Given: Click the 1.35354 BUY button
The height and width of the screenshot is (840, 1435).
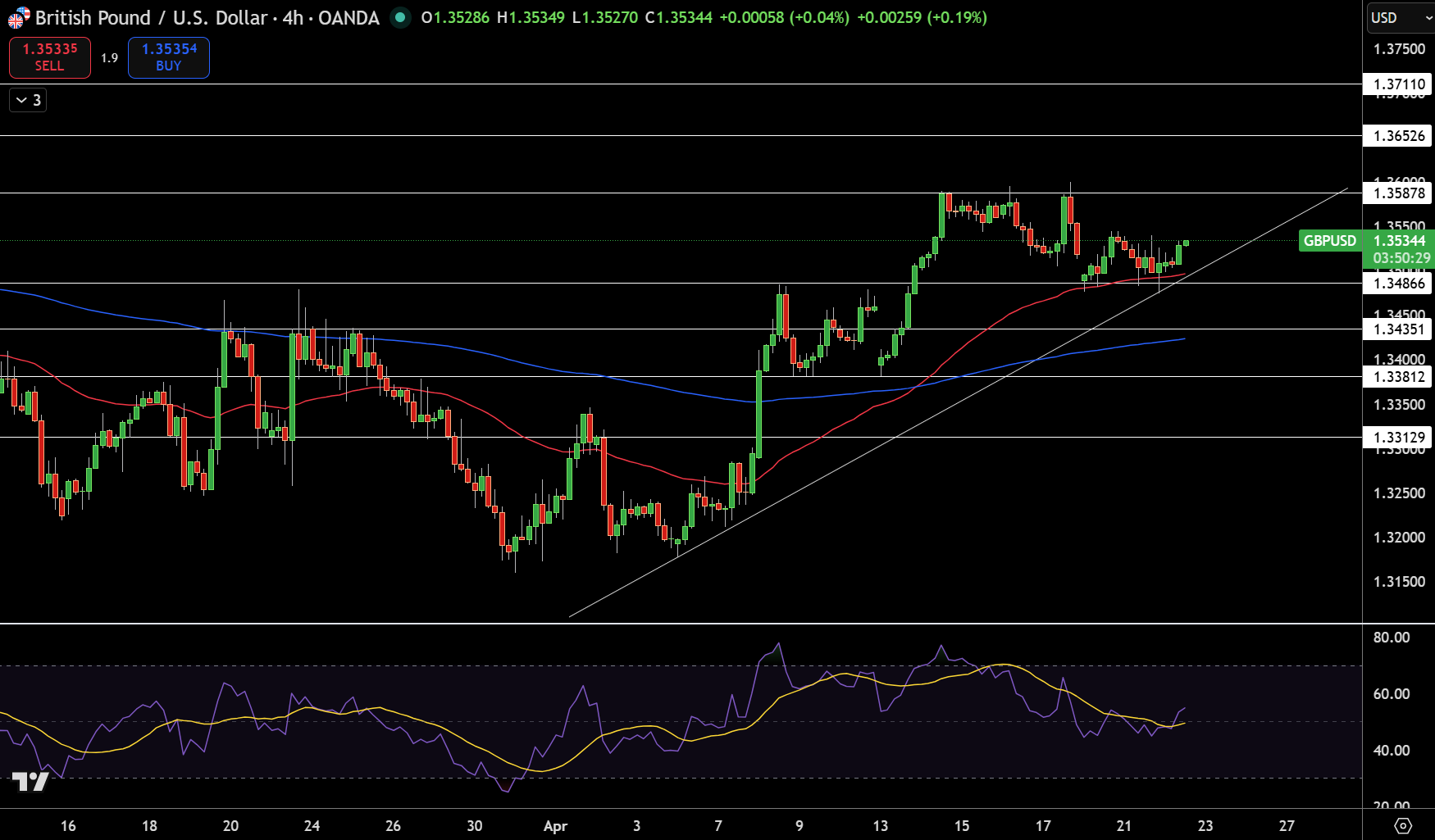Looking at the screenshot, I should tap(169, 57).
